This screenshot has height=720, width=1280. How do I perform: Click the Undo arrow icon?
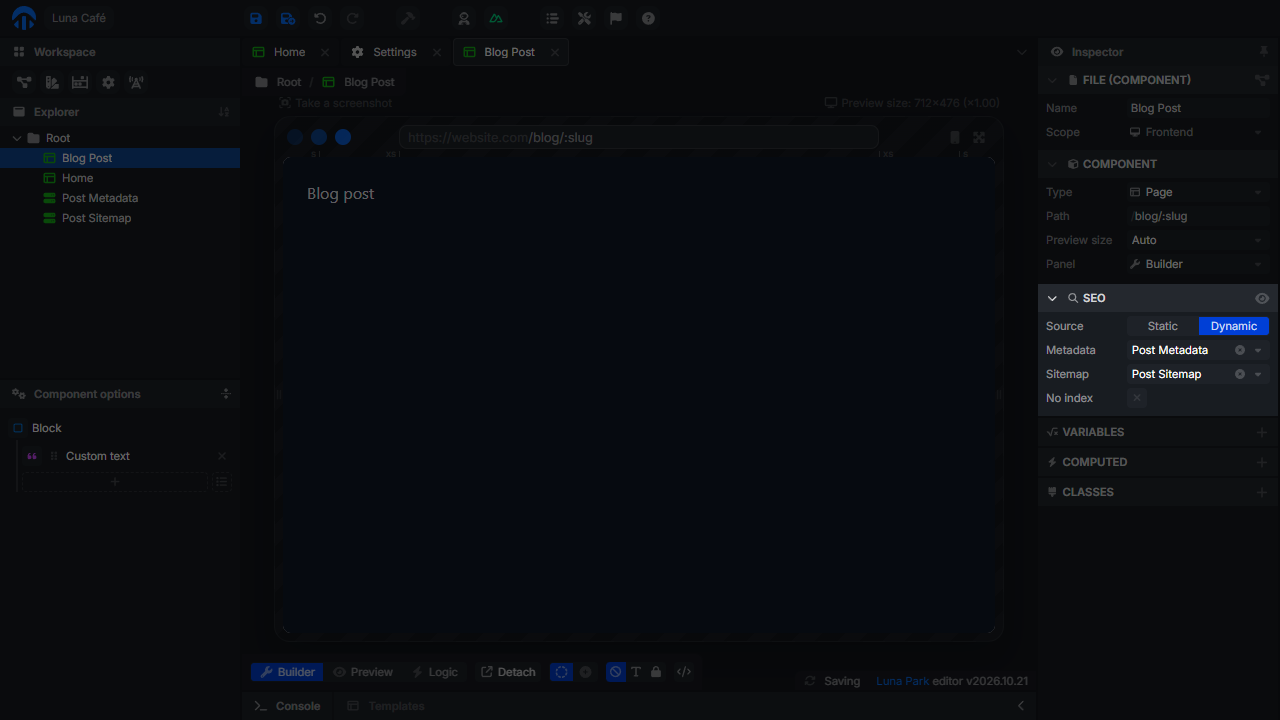click(x=320, y=18)
